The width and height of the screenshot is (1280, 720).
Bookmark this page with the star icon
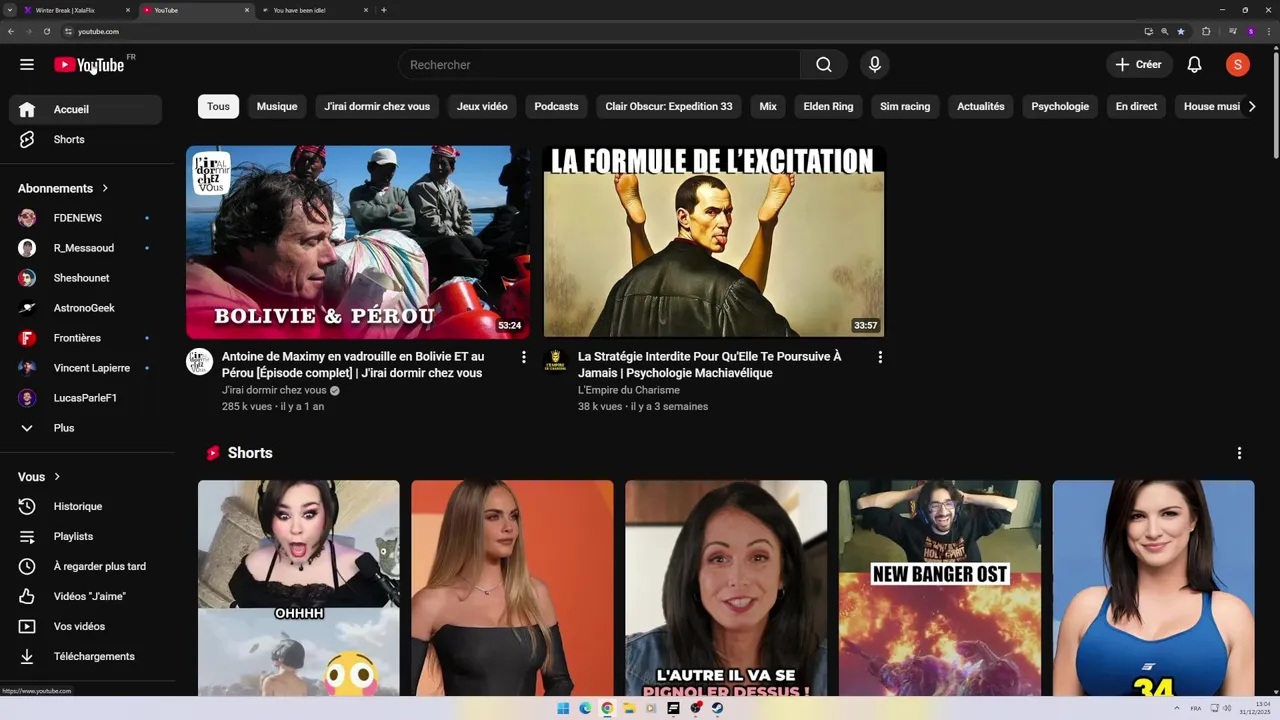coord(1181,31)
